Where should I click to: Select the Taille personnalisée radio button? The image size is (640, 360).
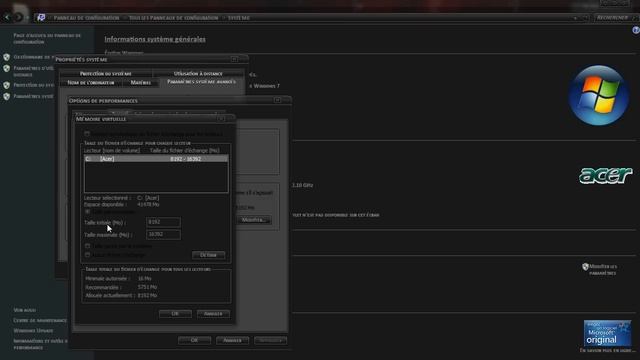(x=87, y=212)
